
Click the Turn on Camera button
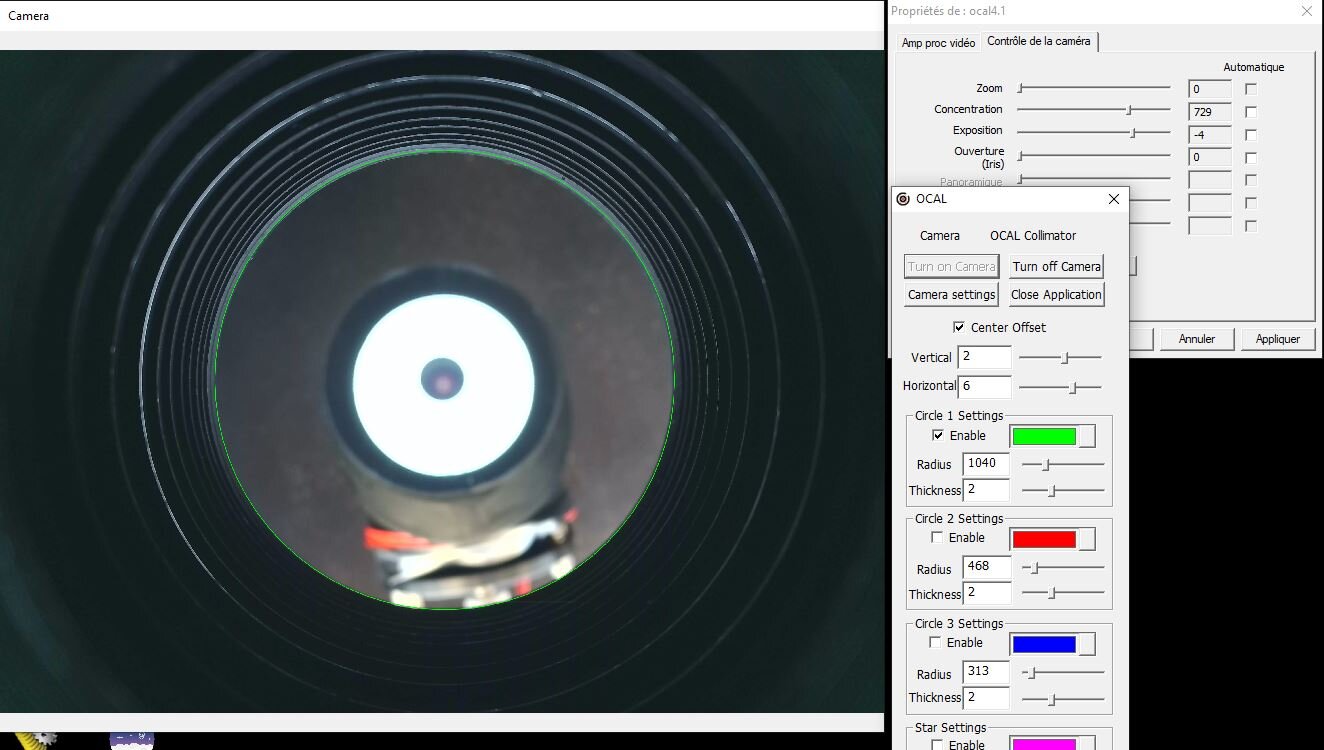coord(951,266)
